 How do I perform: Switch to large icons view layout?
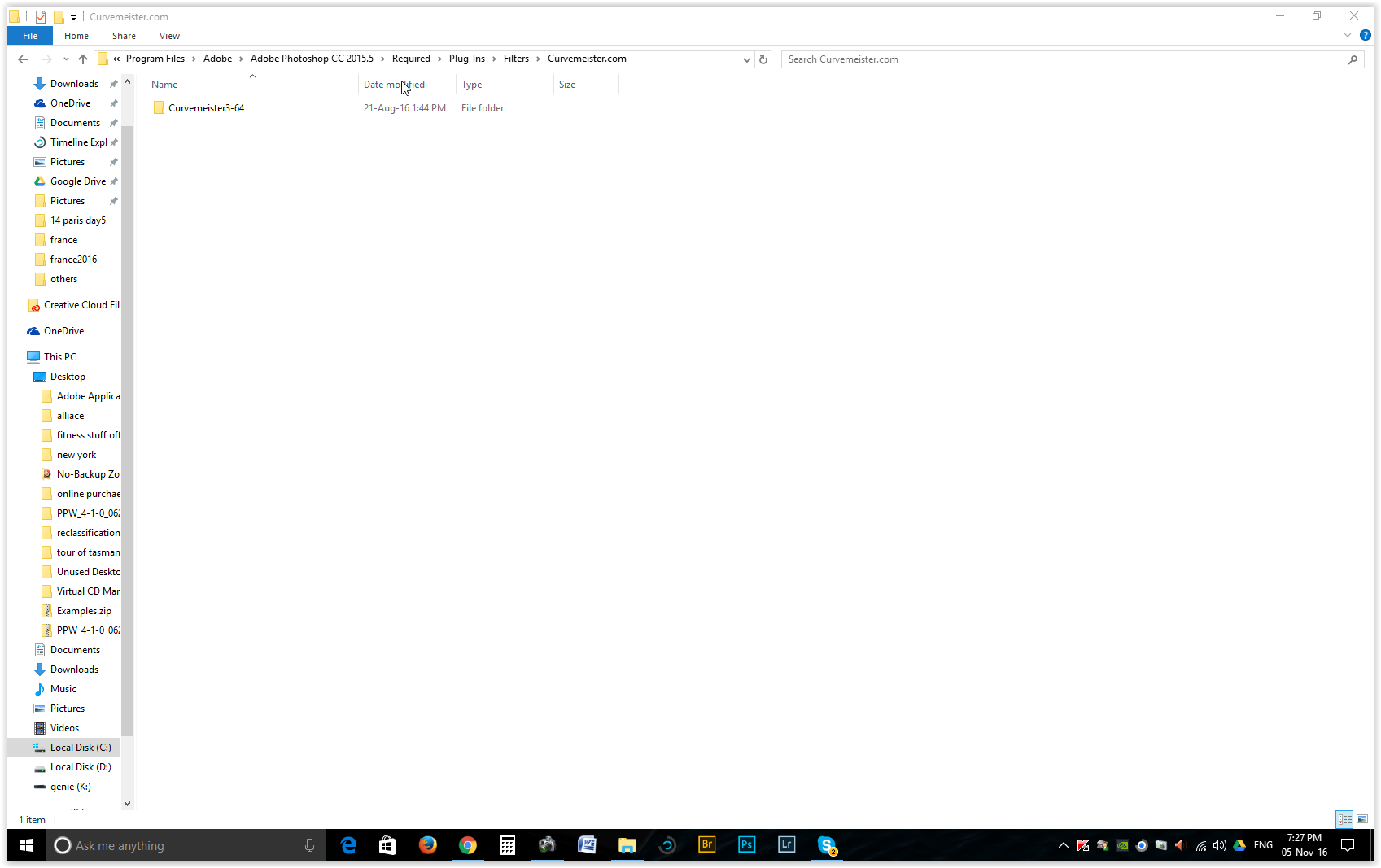1362,819
